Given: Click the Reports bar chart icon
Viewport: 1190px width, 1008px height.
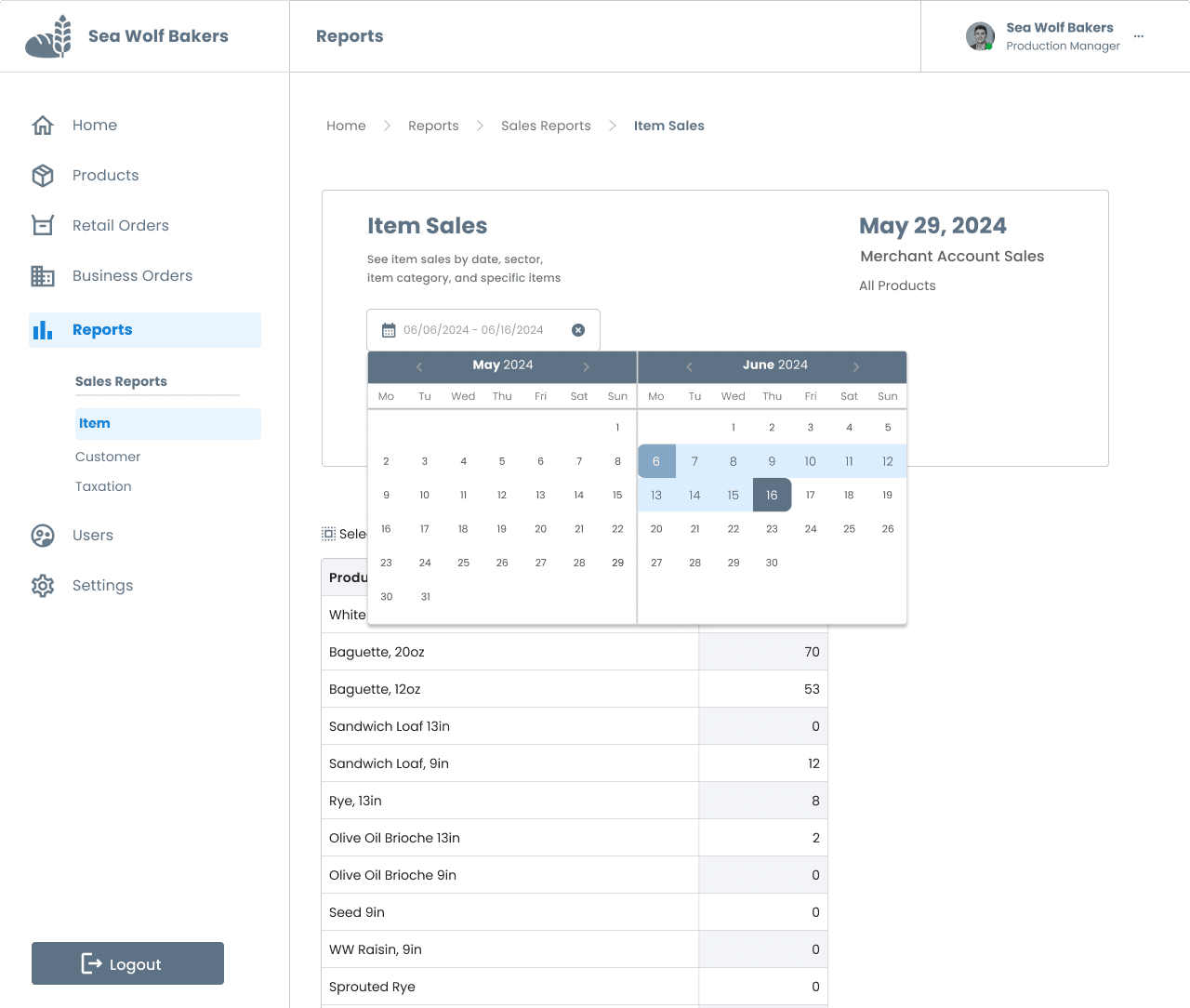Looking at the screenshot, I should pyautogui.click(x=43, y=330).
